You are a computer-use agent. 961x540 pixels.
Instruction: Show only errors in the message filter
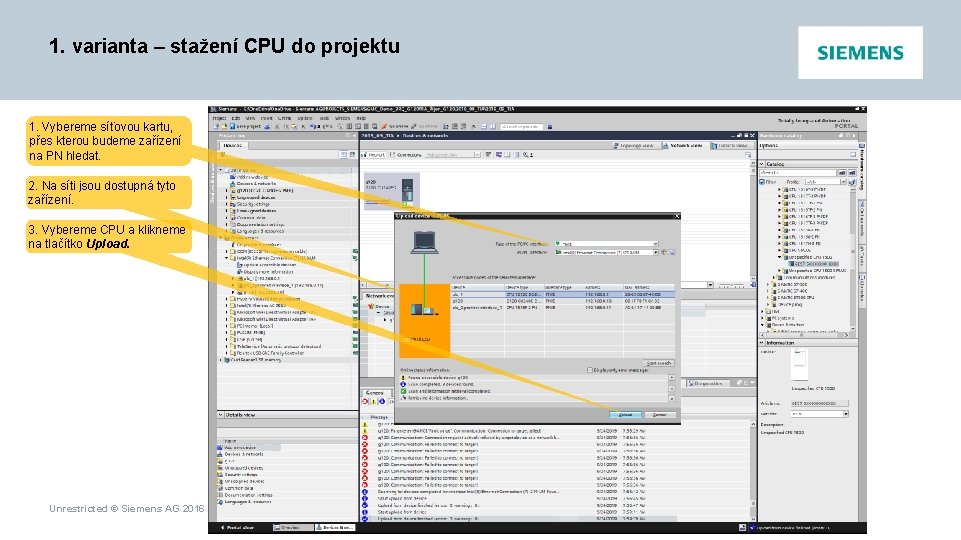[365, 401]
